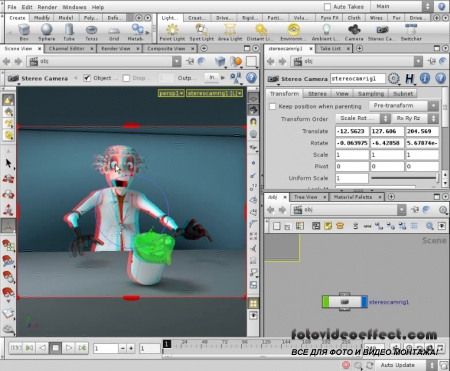Viewport: 450px width, 371px height.
Task: Expand the scene view obj path dropdown
Action: point(177,61)
